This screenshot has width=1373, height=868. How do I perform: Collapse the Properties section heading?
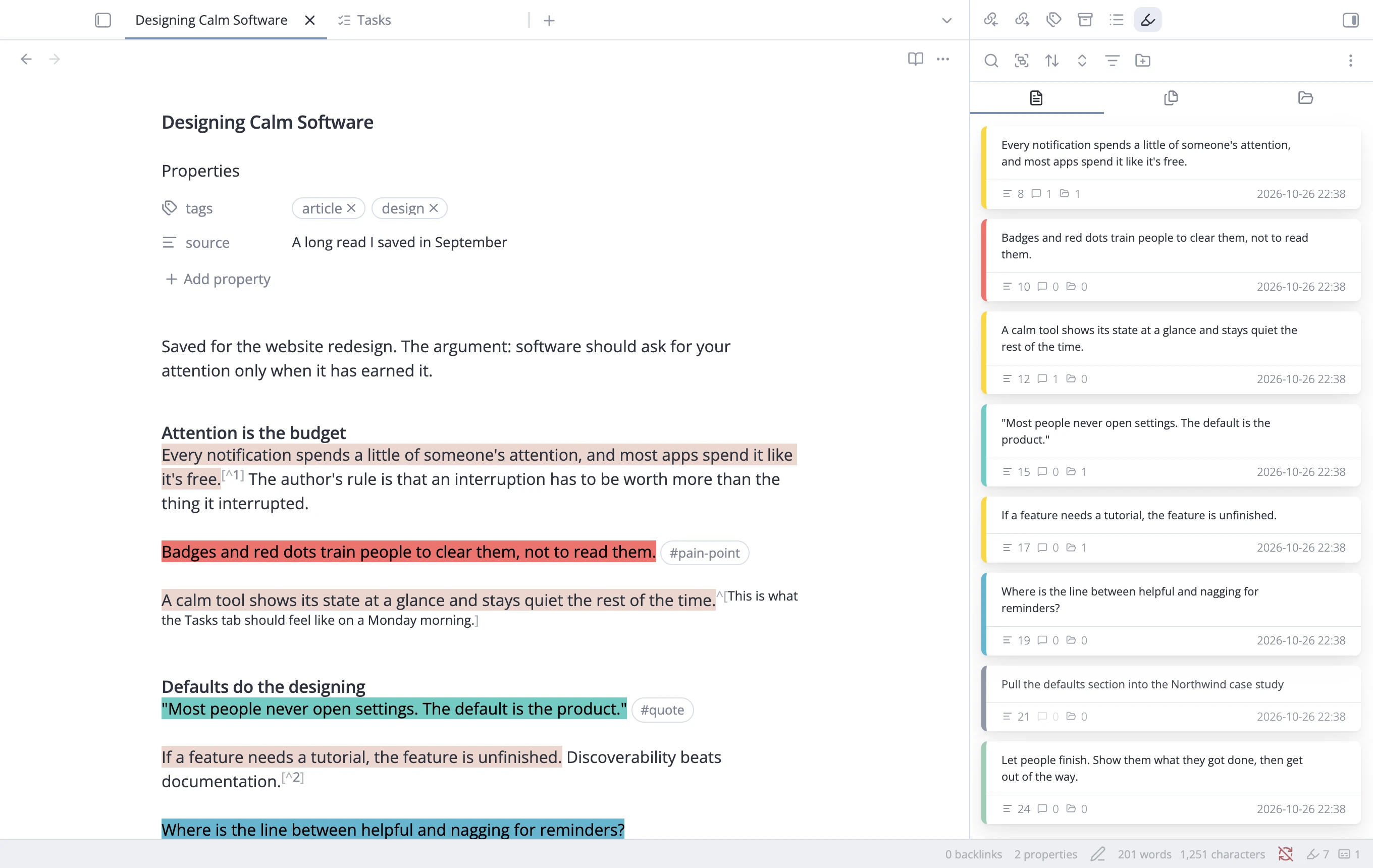click(200, 171)
